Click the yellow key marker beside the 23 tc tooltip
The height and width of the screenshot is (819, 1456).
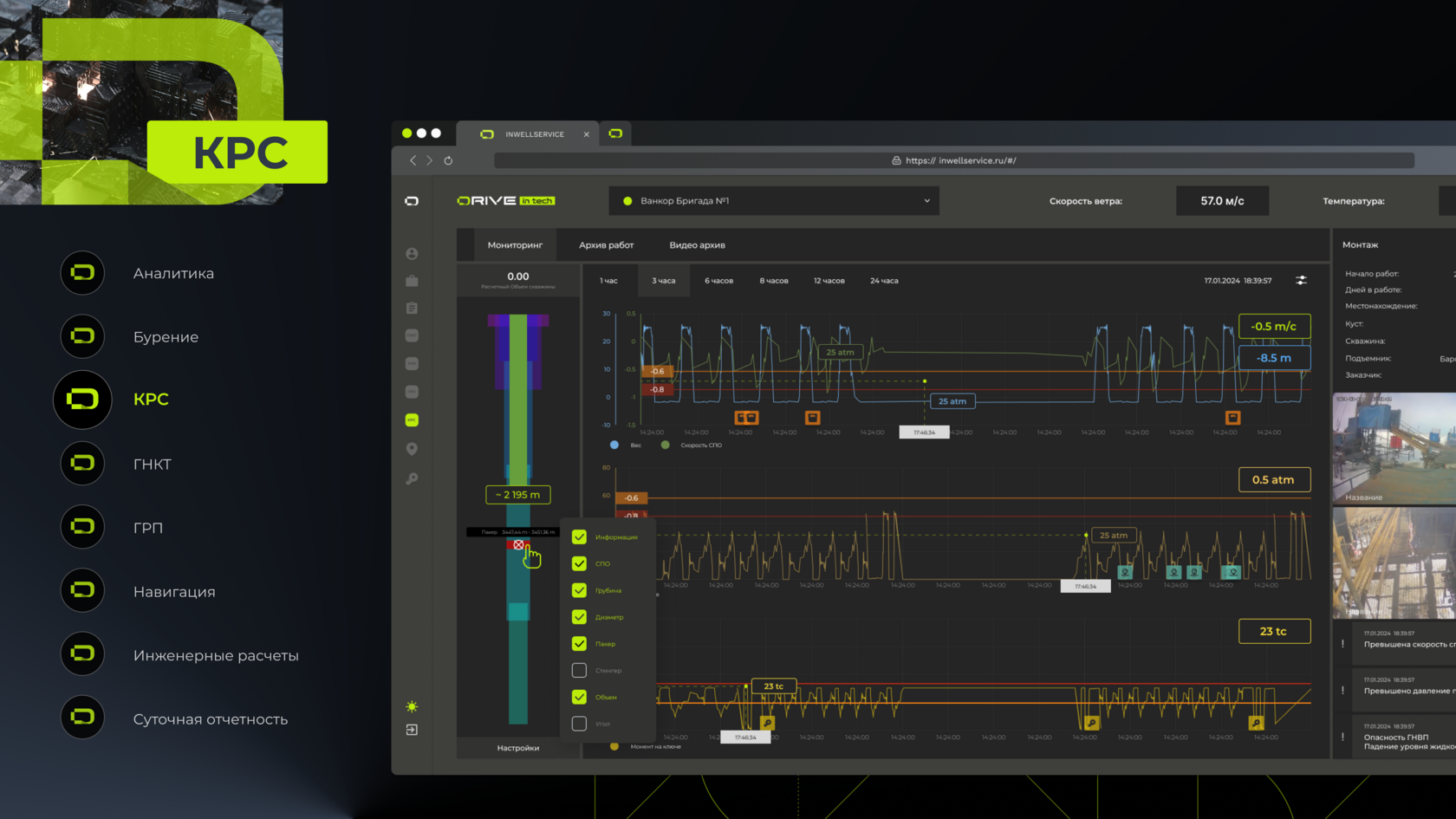click(x=767, y=723)
